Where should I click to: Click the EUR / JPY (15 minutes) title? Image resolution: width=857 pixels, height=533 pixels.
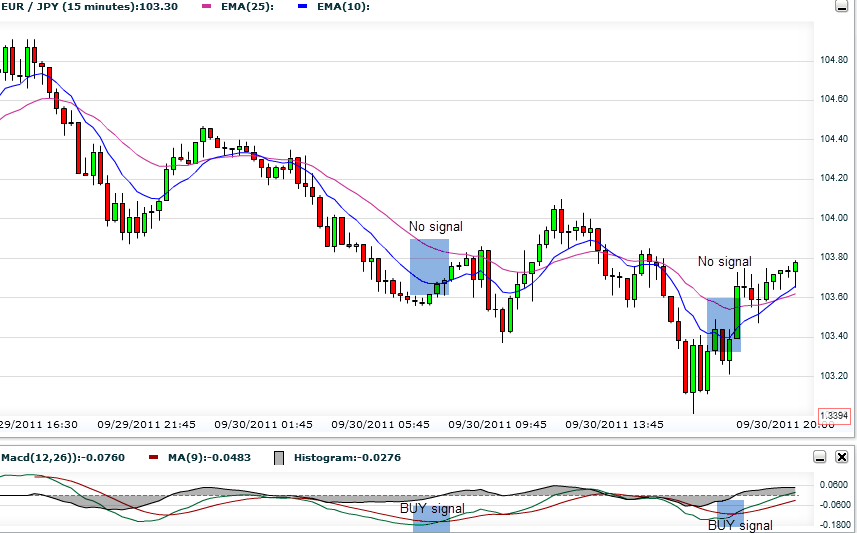pyautogui.click(x=90, y=7)
